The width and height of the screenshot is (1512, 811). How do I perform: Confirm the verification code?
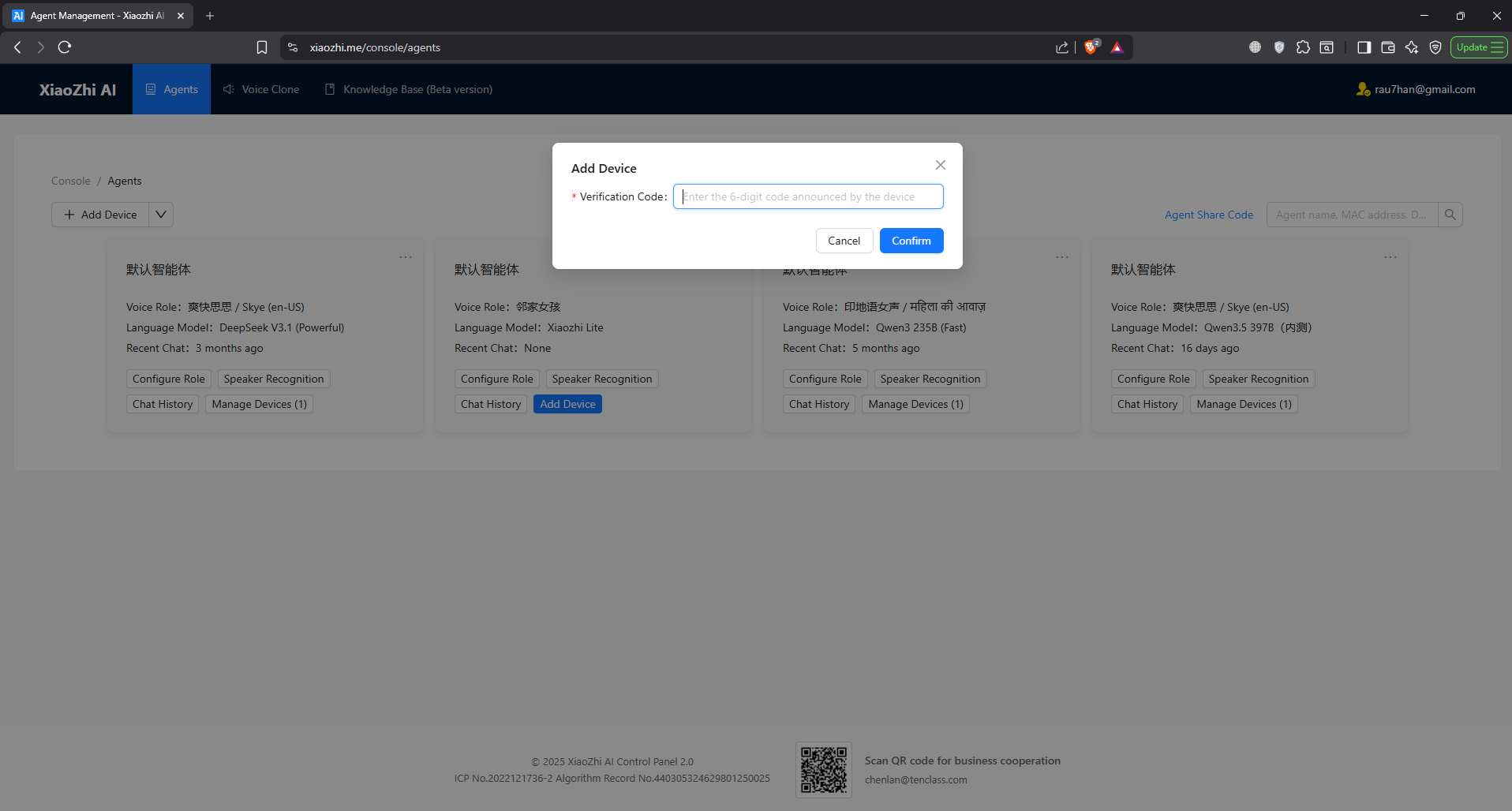coord(911,241)
